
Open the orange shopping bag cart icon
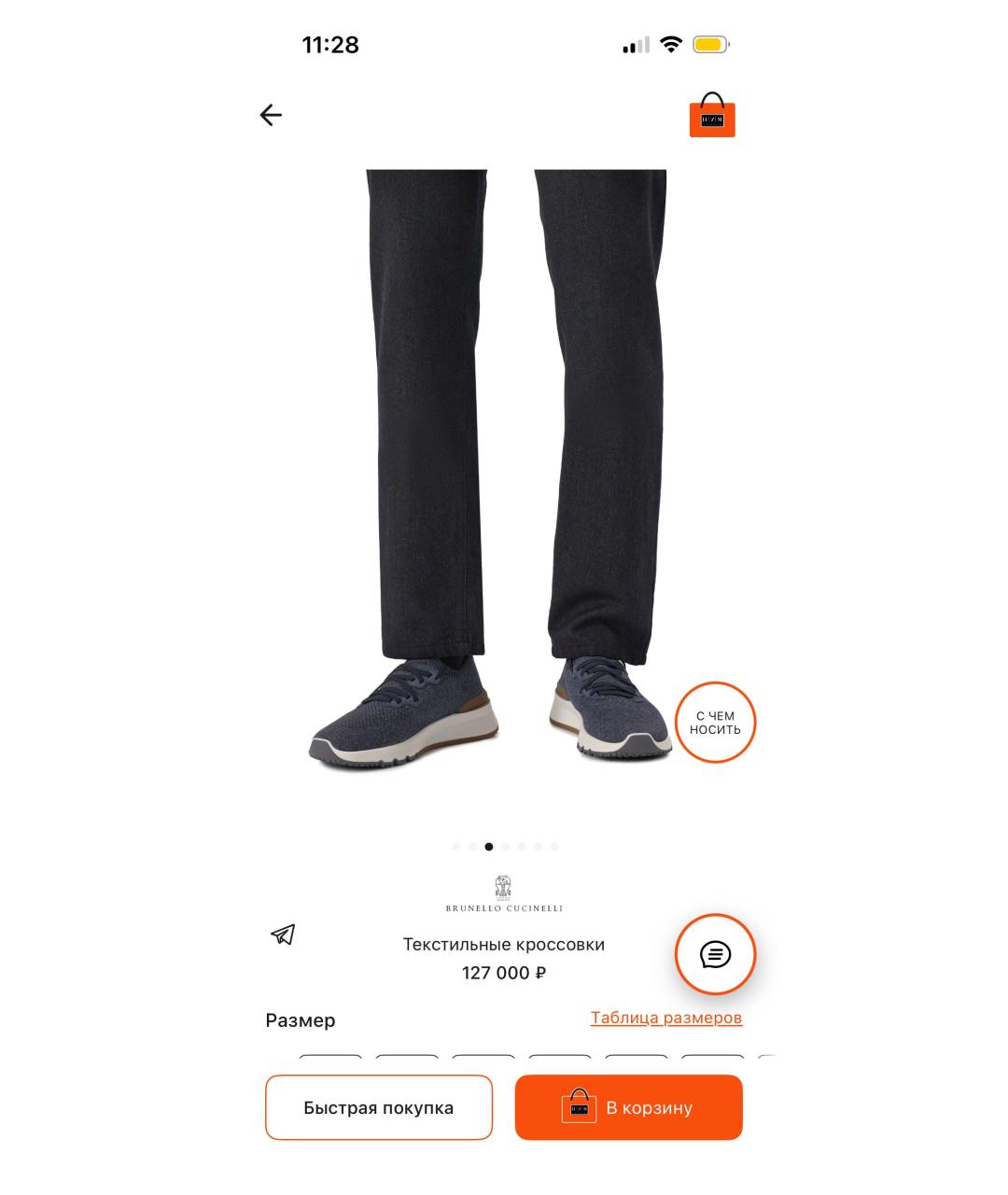(x=712, y=115)
